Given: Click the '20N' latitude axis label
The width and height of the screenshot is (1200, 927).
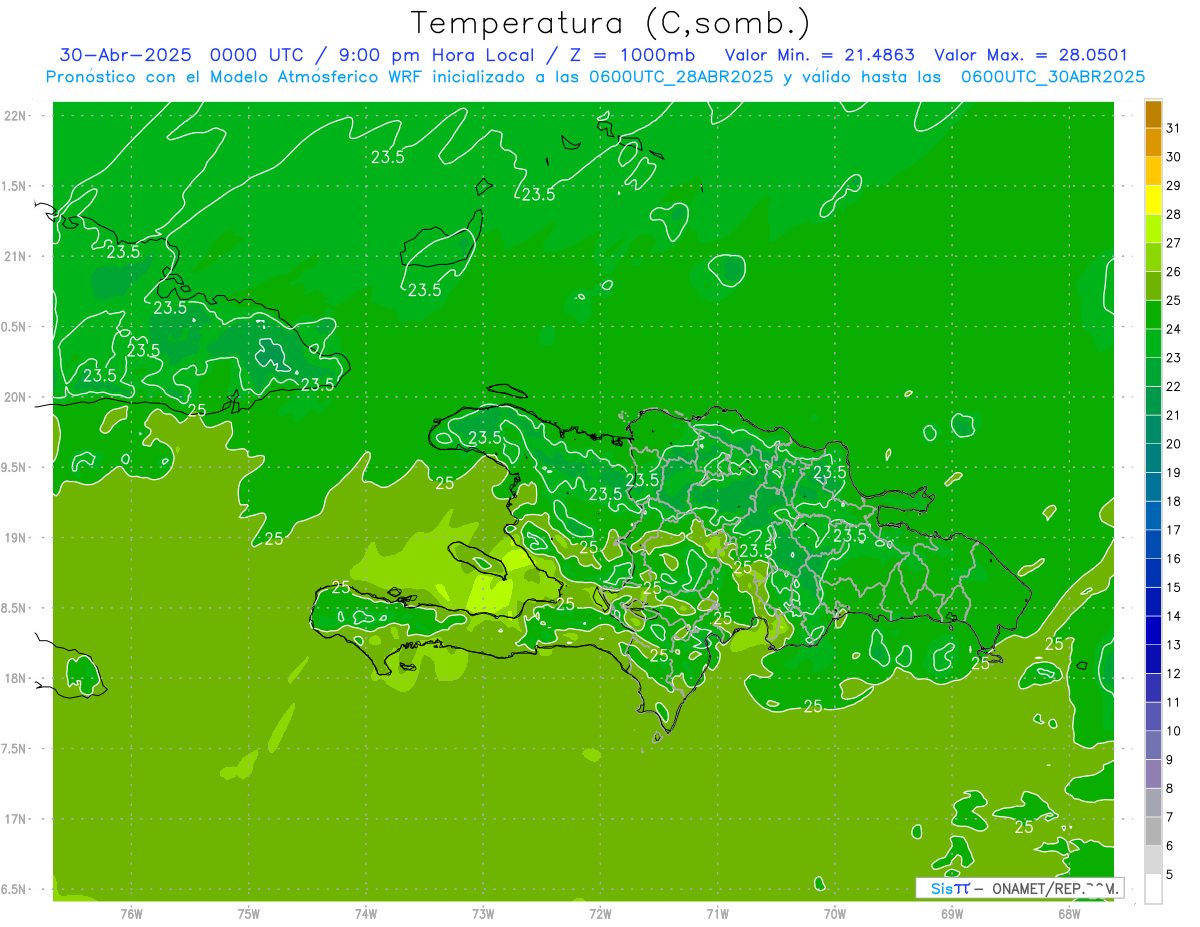Looking at the screenshot, I should tap(15, 397).
